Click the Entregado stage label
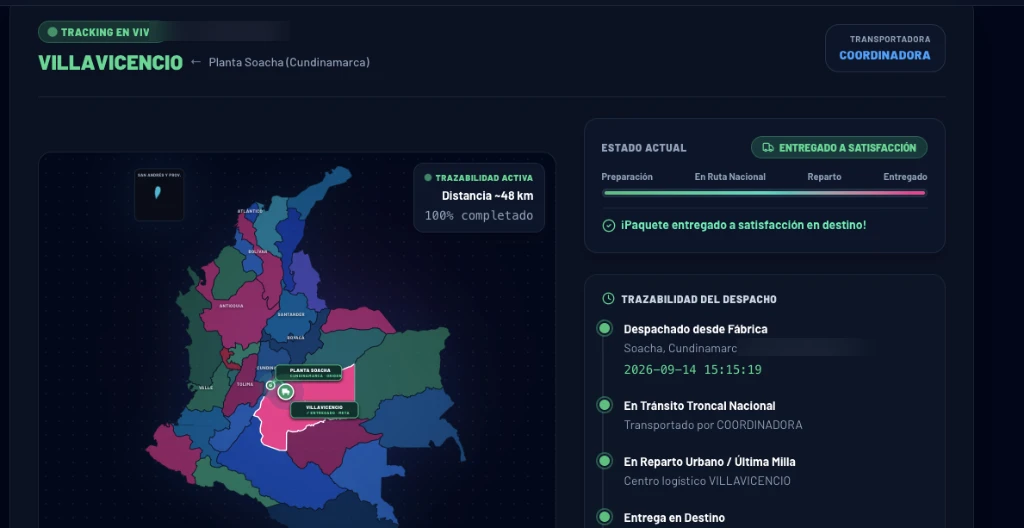Screen dimensions: 1024x528 [x=905, y=177]
